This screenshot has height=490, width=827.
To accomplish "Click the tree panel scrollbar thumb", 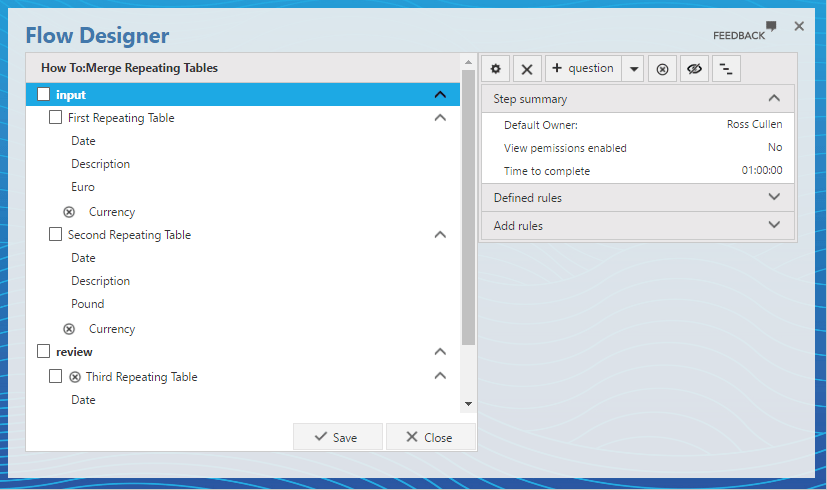I will pos(468,207).
